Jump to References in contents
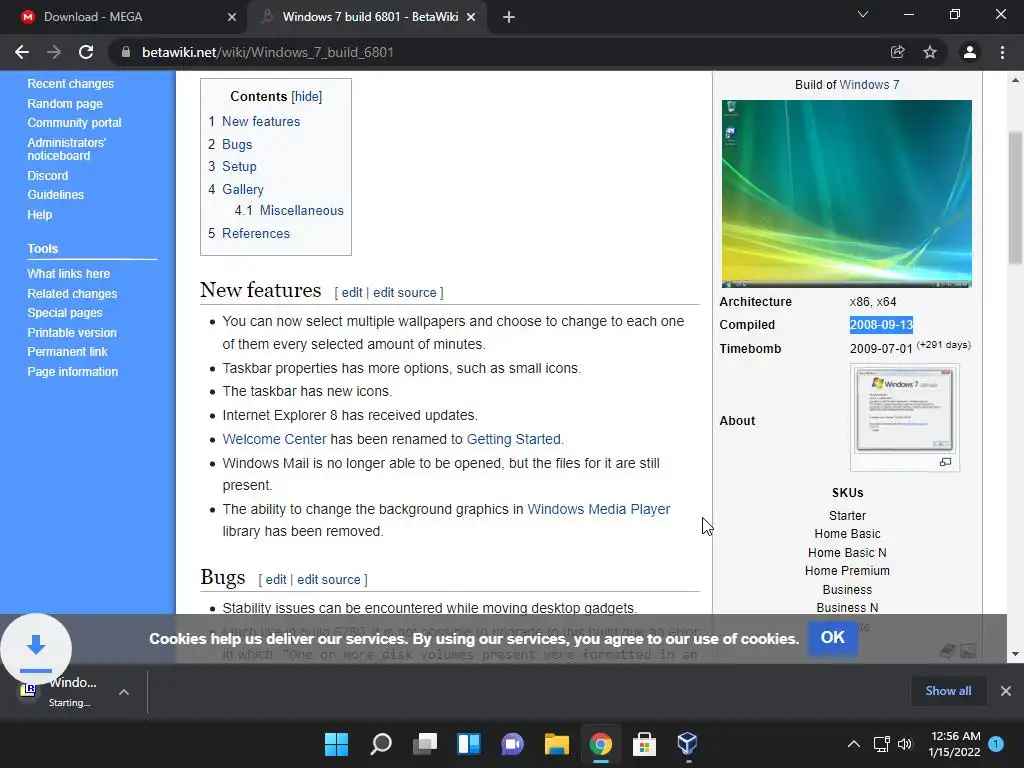Screen dimensions: 1024x768 click(x=255, y=233)
